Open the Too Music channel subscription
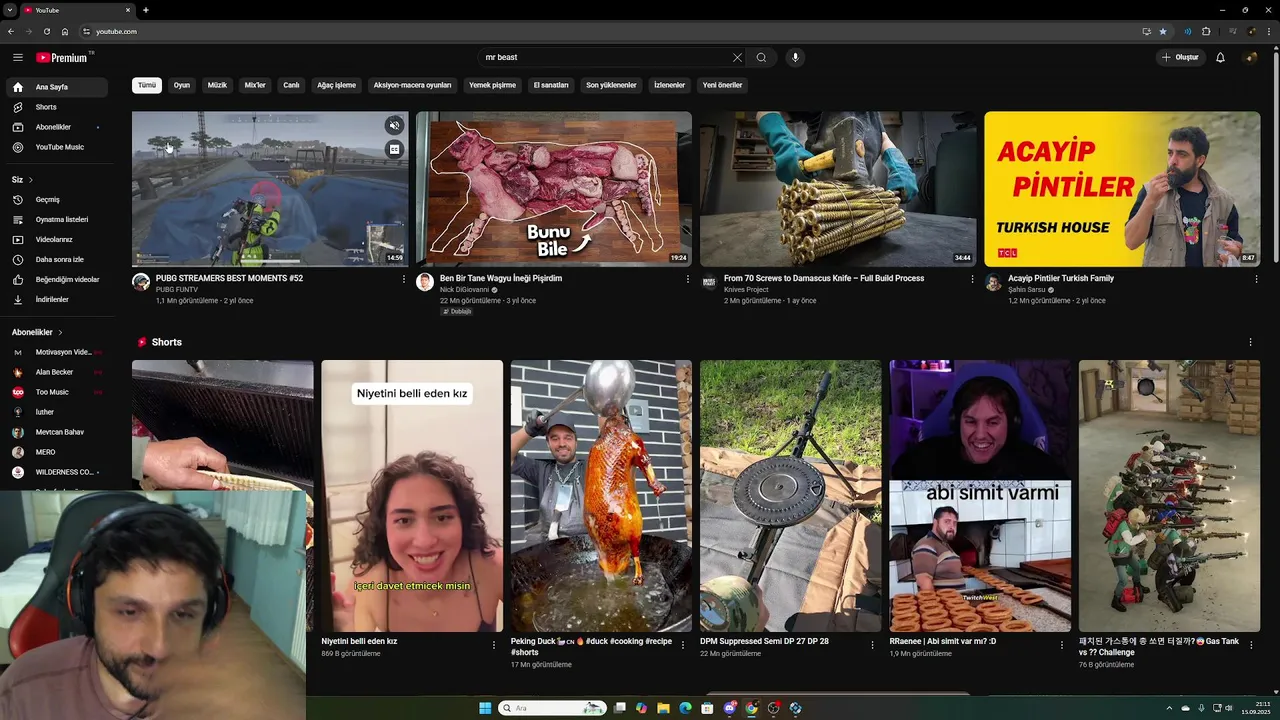 (57, 392)
